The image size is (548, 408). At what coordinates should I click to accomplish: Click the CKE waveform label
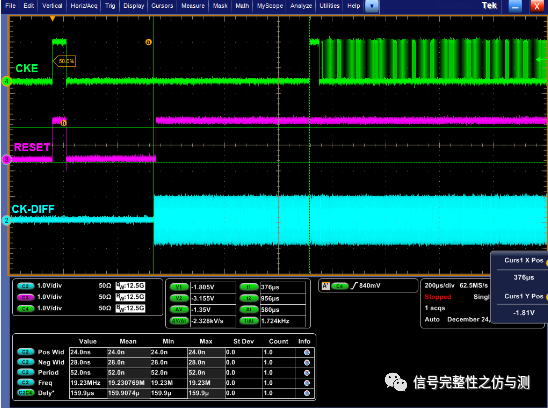click(27, 68)
